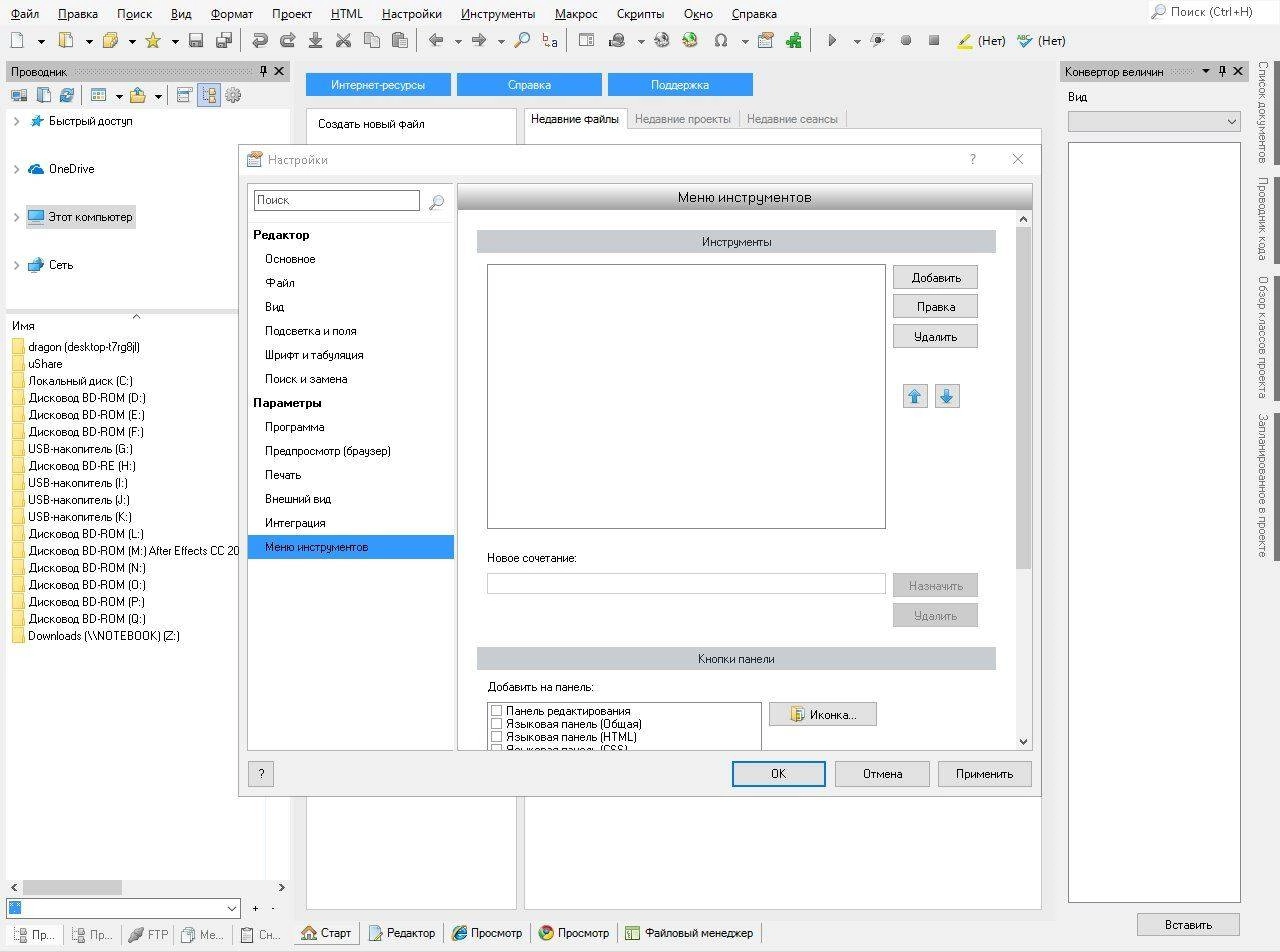The height and width of the screenshot is (952, 1280).
Task: Click the Copy icon in toolbar
Action: point(372,41)
